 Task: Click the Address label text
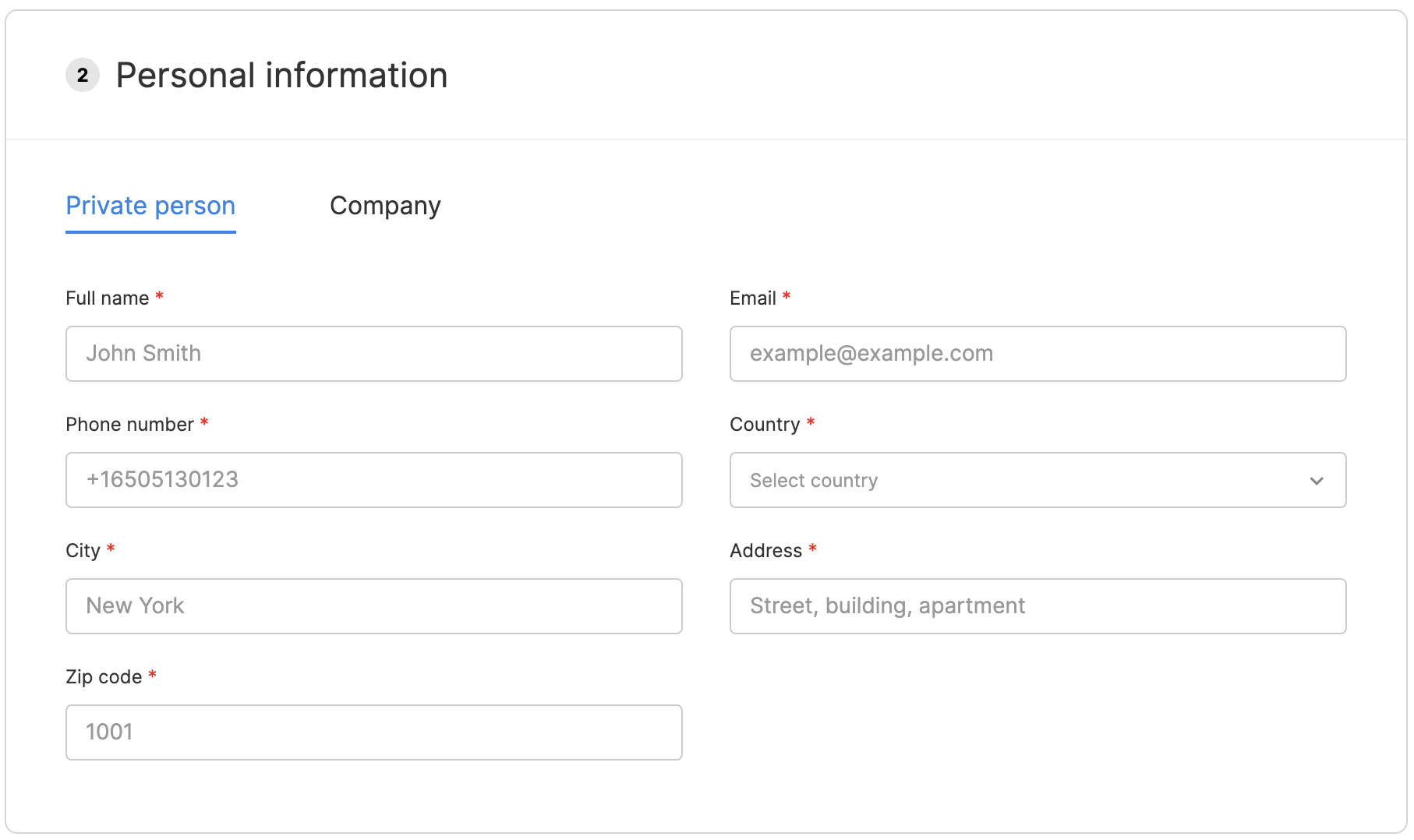765,551
